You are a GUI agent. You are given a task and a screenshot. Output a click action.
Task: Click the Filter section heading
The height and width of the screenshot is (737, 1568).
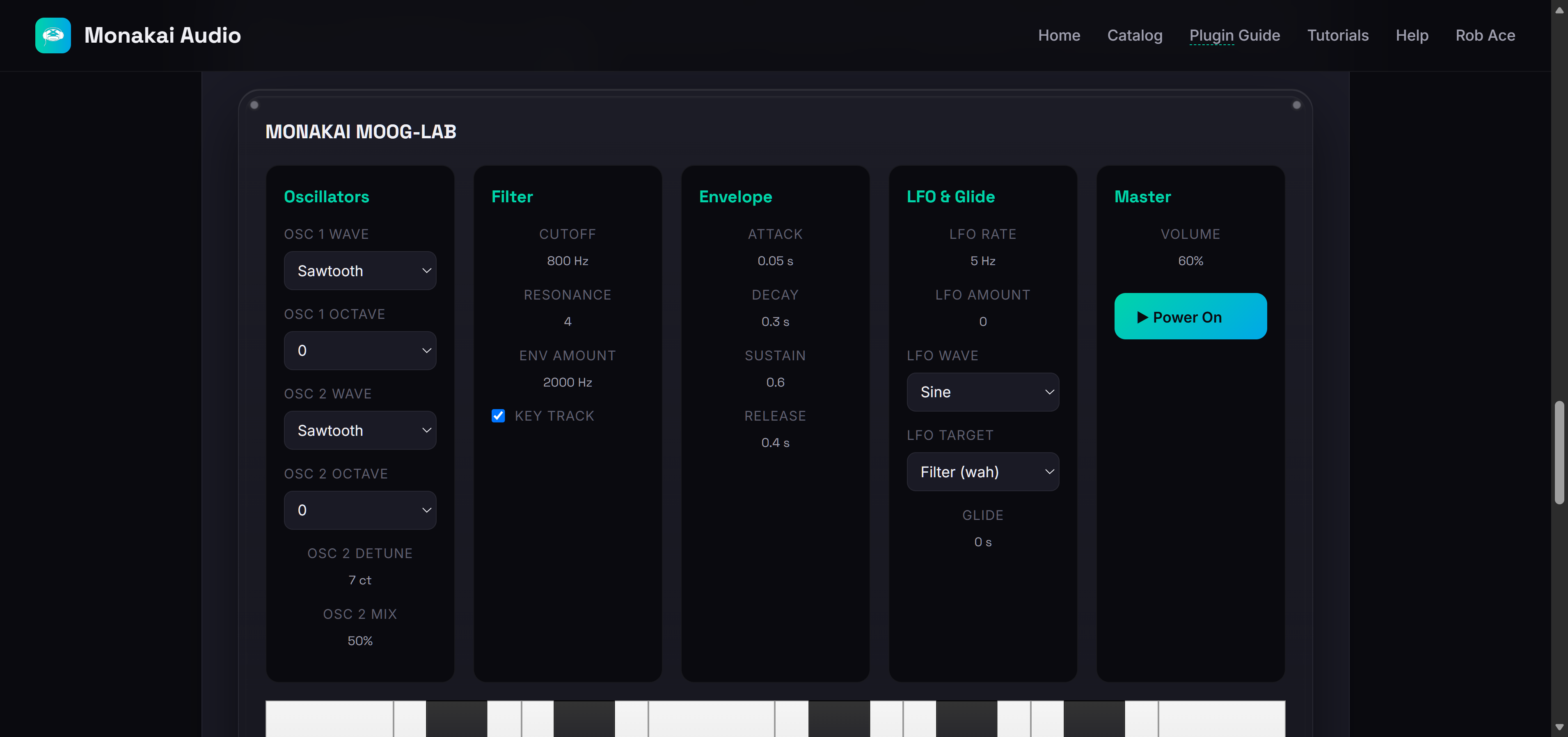[512, 197]
